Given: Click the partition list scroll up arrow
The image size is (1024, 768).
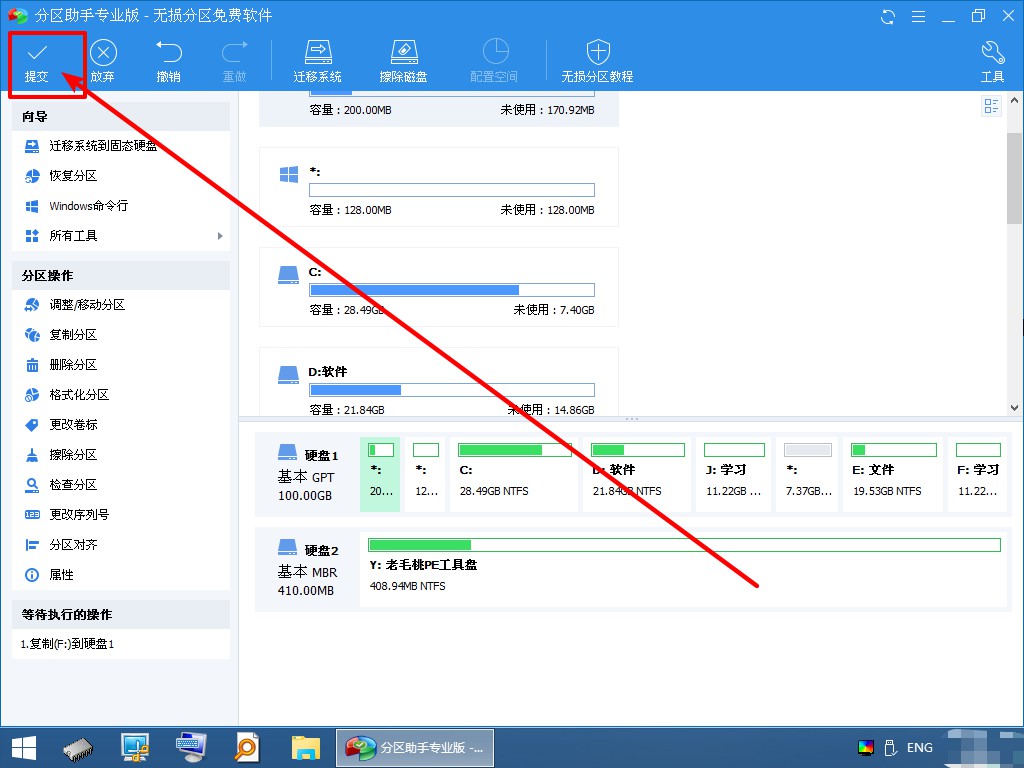Looking at the screenshot, I should (x=1014, y=101).
